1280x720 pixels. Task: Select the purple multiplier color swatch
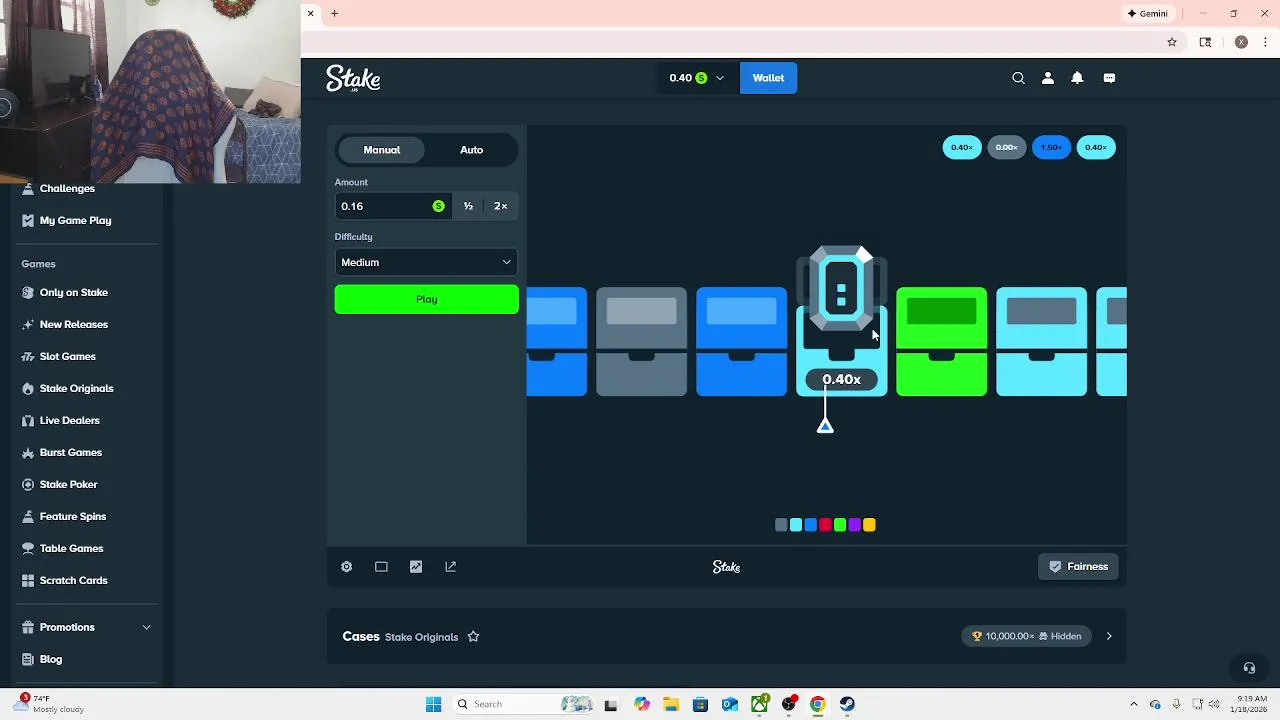[854, 525]
